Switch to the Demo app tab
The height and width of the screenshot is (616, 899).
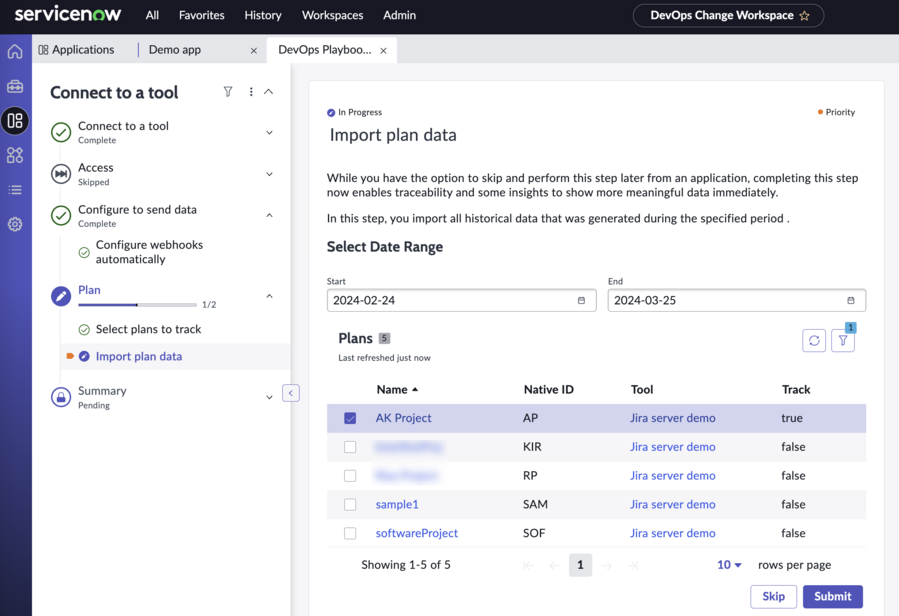(x=174, y=50)
